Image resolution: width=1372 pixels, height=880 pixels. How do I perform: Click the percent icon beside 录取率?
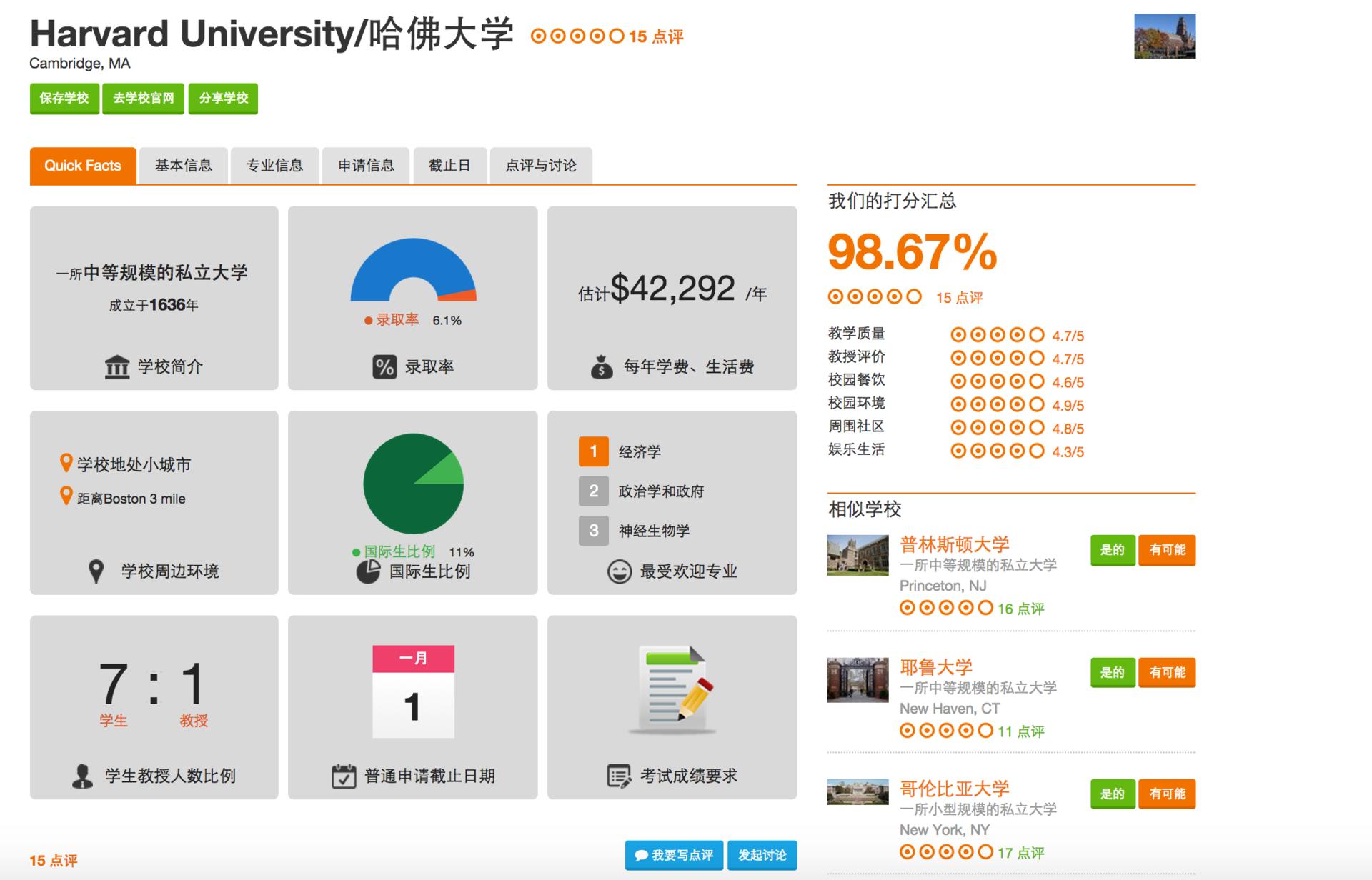[384, 367]
